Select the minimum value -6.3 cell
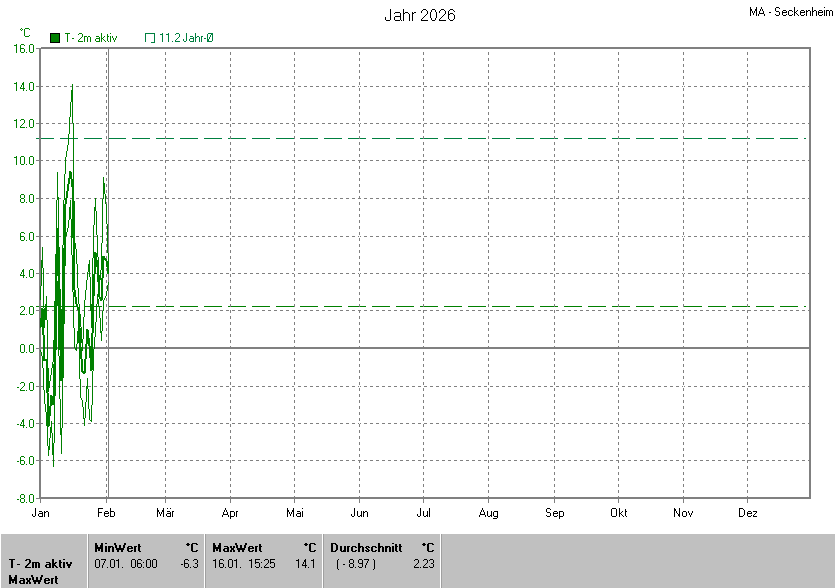 pyautogui.click(x=188, y=563)
